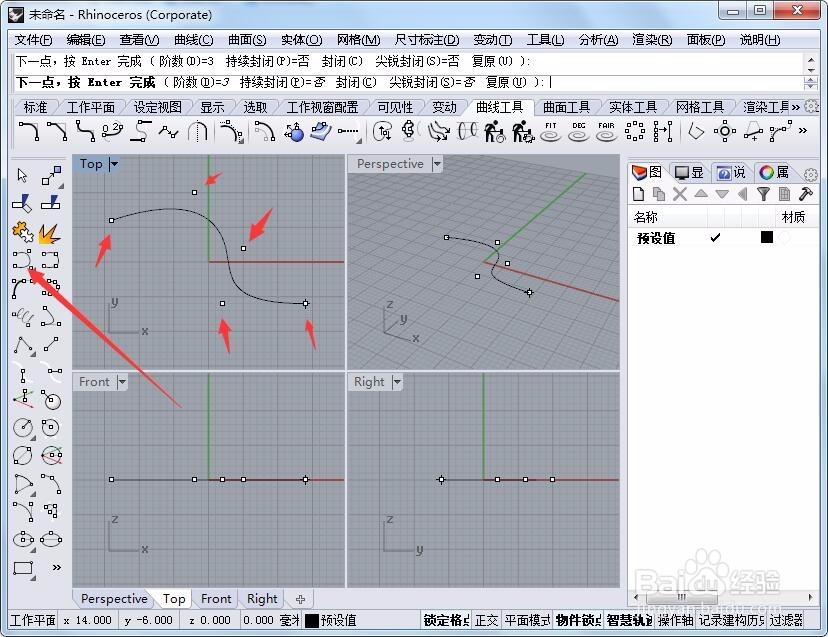This screenshot has width=828, height=637.
Task: Open the Perspective viewport dropdown menu
Action: coord(437,164)
